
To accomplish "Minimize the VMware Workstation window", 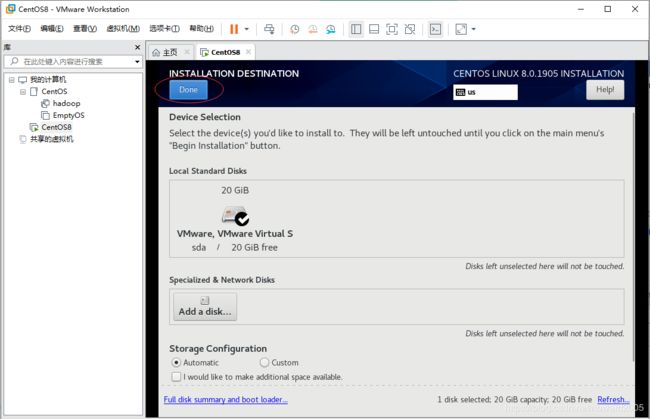I will coord(581,9).
